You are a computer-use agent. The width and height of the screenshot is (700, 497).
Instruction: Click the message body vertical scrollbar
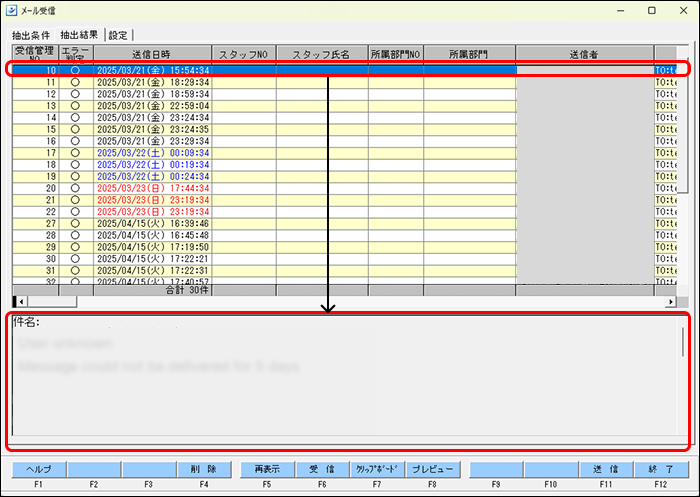pos(683,342)
